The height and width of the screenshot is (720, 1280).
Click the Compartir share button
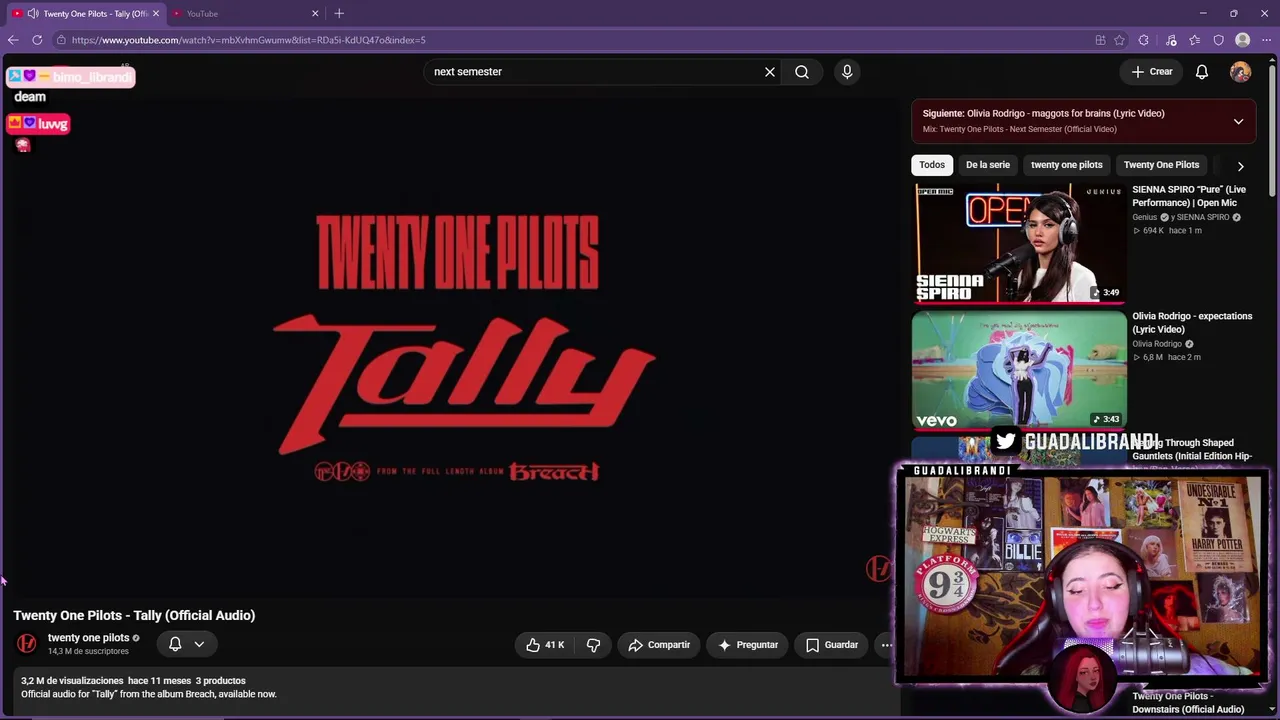(659, 645)
